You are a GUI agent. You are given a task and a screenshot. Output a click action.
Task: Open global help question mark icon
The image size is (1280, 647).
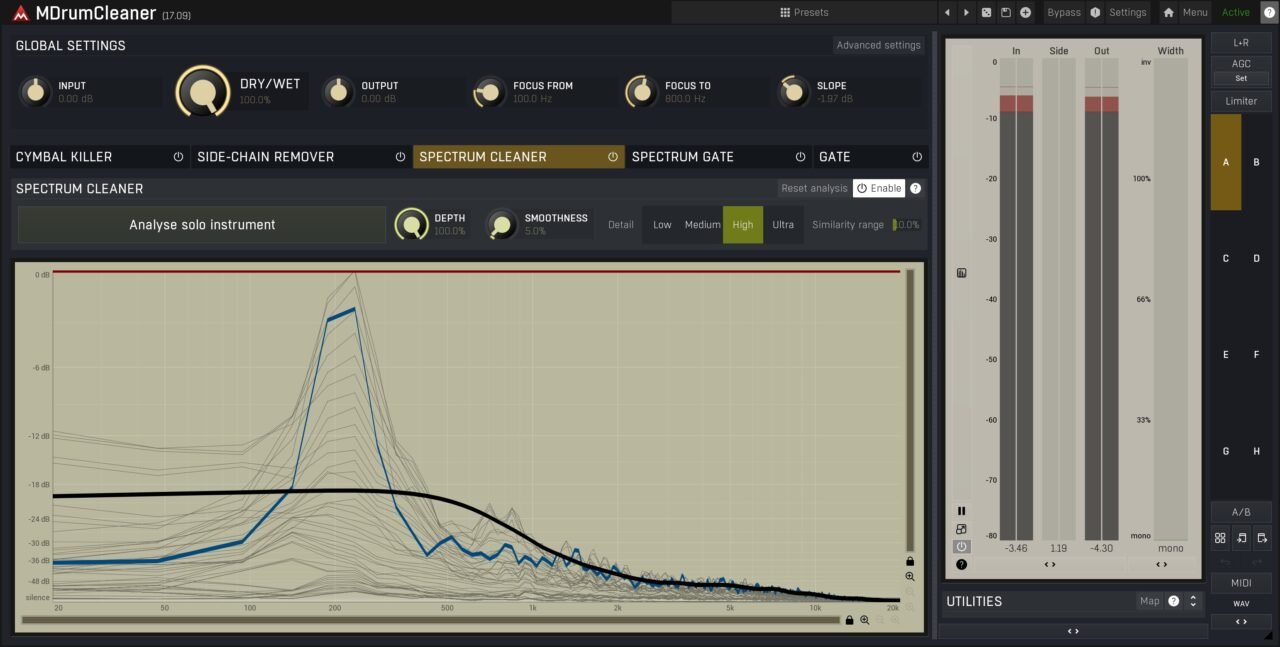[1269, 12]
